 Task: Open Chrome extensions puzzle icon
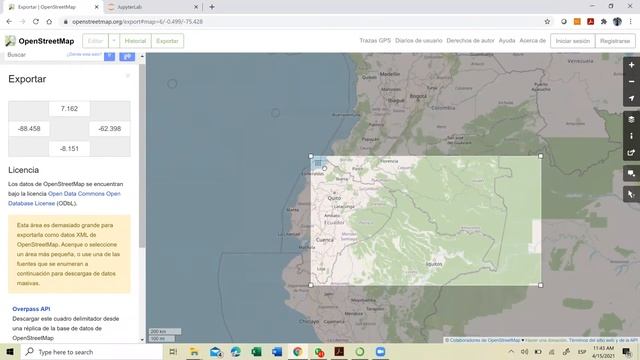[x=604, y=22]
